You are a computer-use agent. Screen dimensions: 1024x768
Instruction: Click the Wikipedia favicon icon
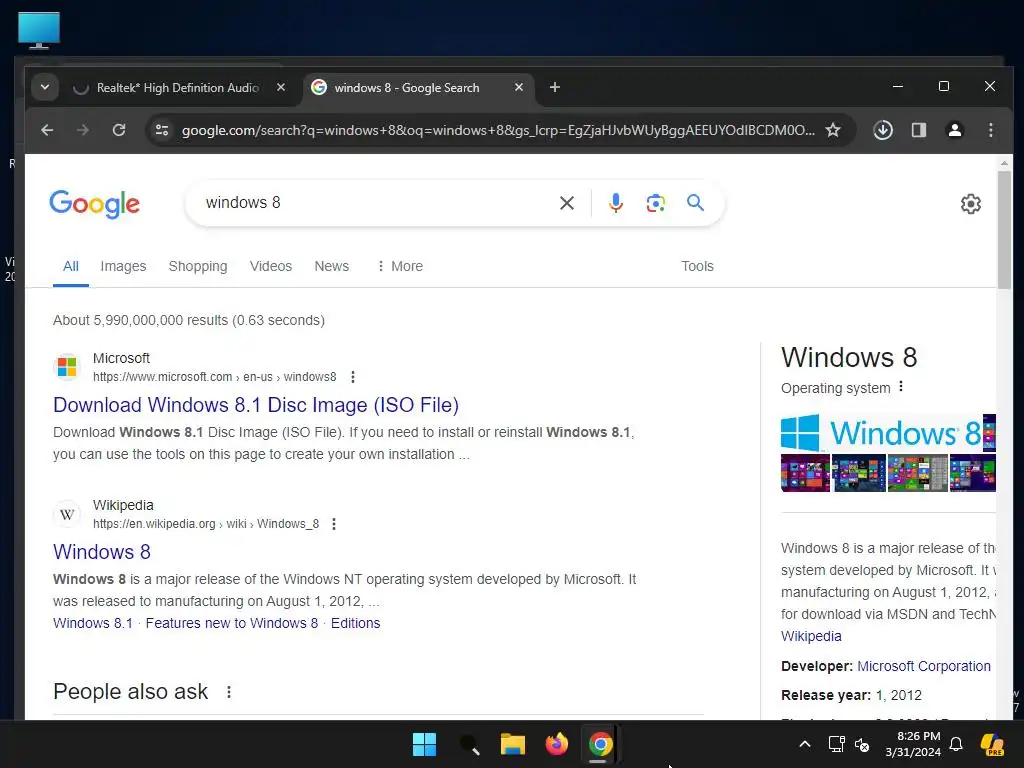(x=67, y=514)
